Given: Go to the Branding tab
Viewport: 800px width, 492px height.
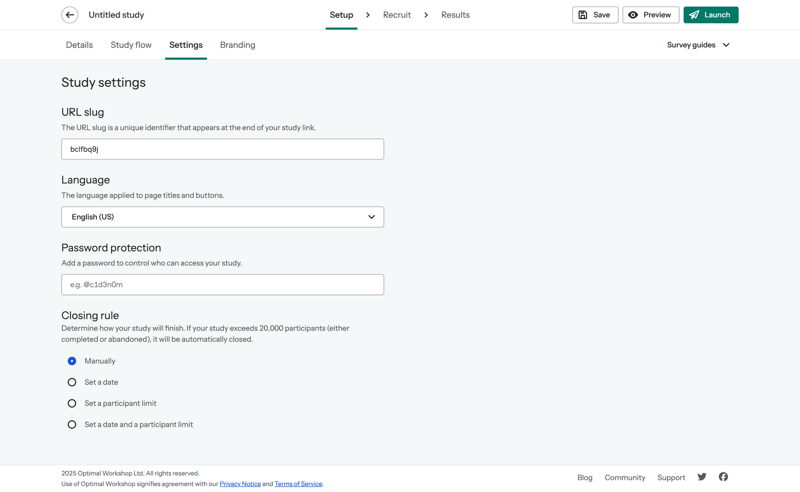Looking at the screenshot, I should point(237,45).
